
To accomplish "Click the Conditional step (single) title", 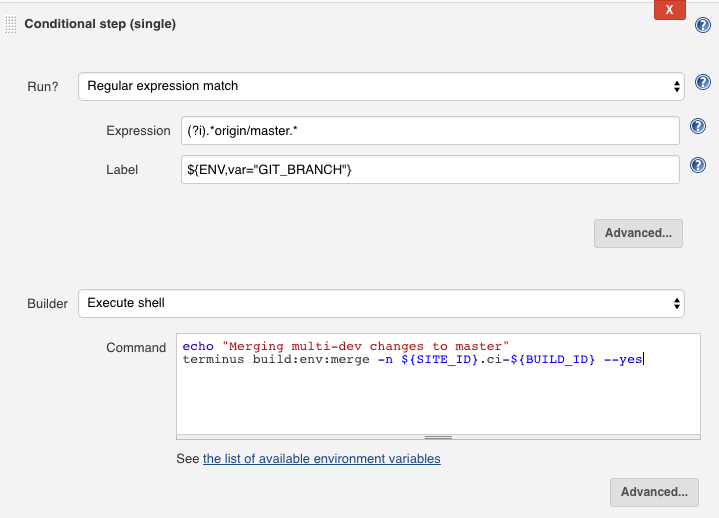I will point(100,24).
